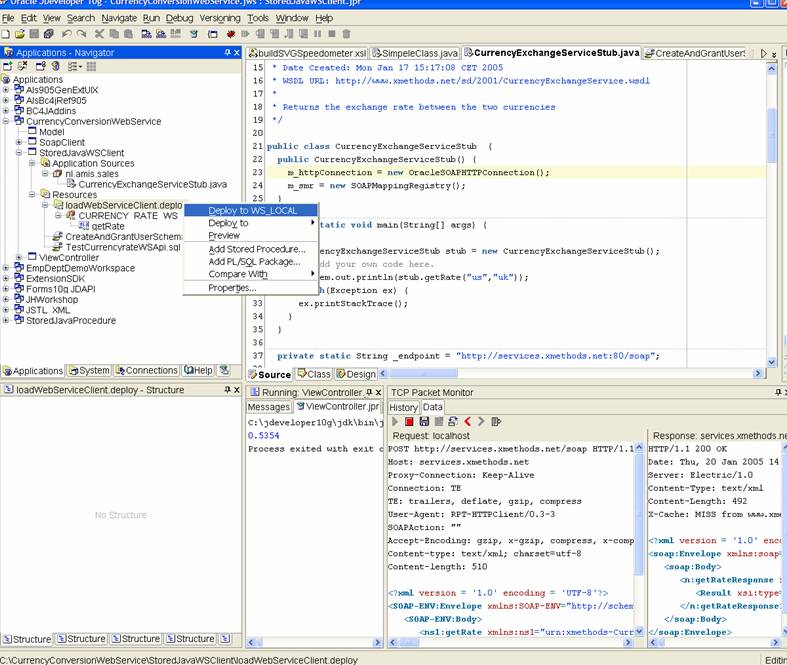Choose Deploy to WS_LOCAL from context menu
This screenshot has width=787, height=665.
[x=252, y=210]
